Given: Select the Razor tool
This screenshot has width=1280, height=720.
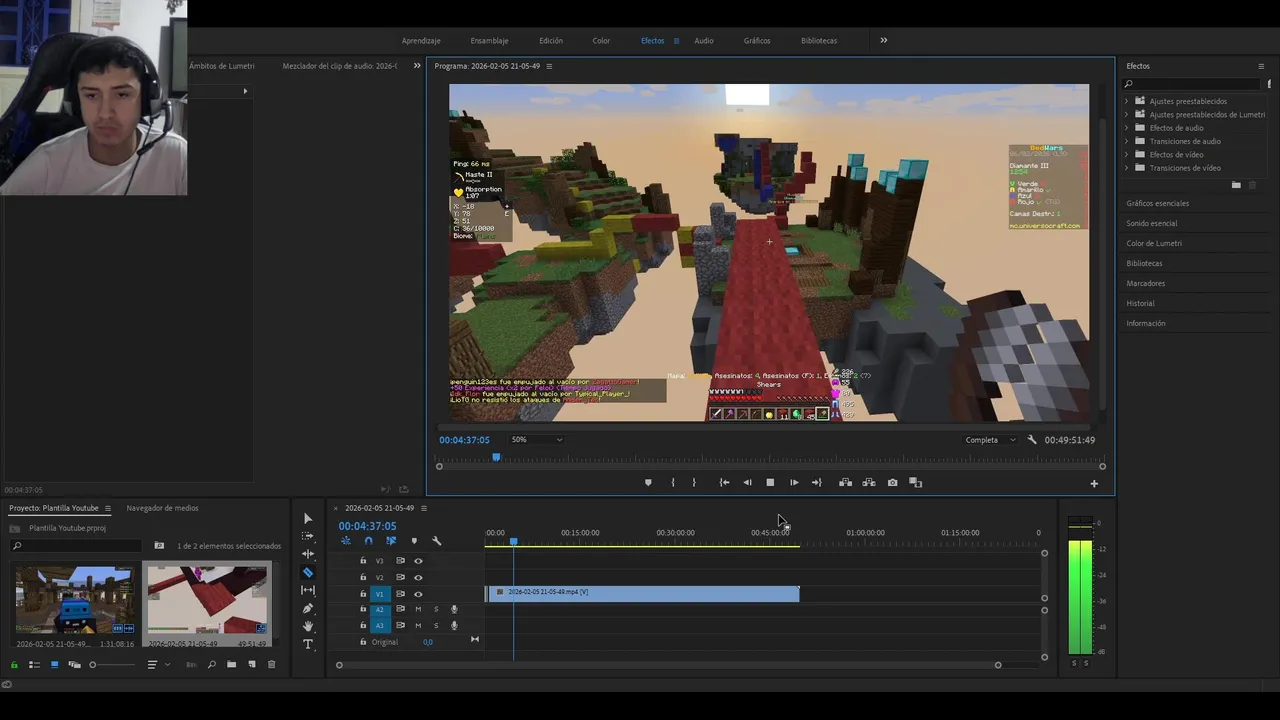Looking at the screenshot, I should click(x=308, y=573).
